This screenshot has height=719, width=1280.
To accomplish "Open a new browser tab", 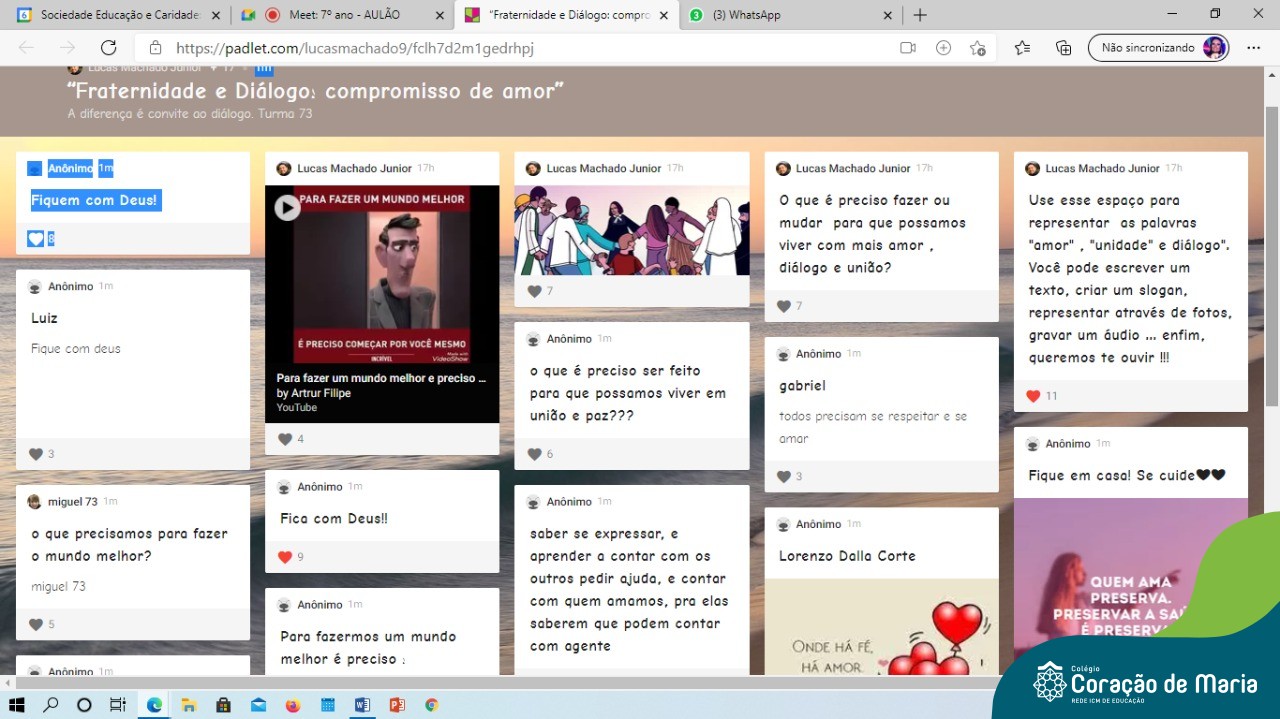I will coord(920,15).
